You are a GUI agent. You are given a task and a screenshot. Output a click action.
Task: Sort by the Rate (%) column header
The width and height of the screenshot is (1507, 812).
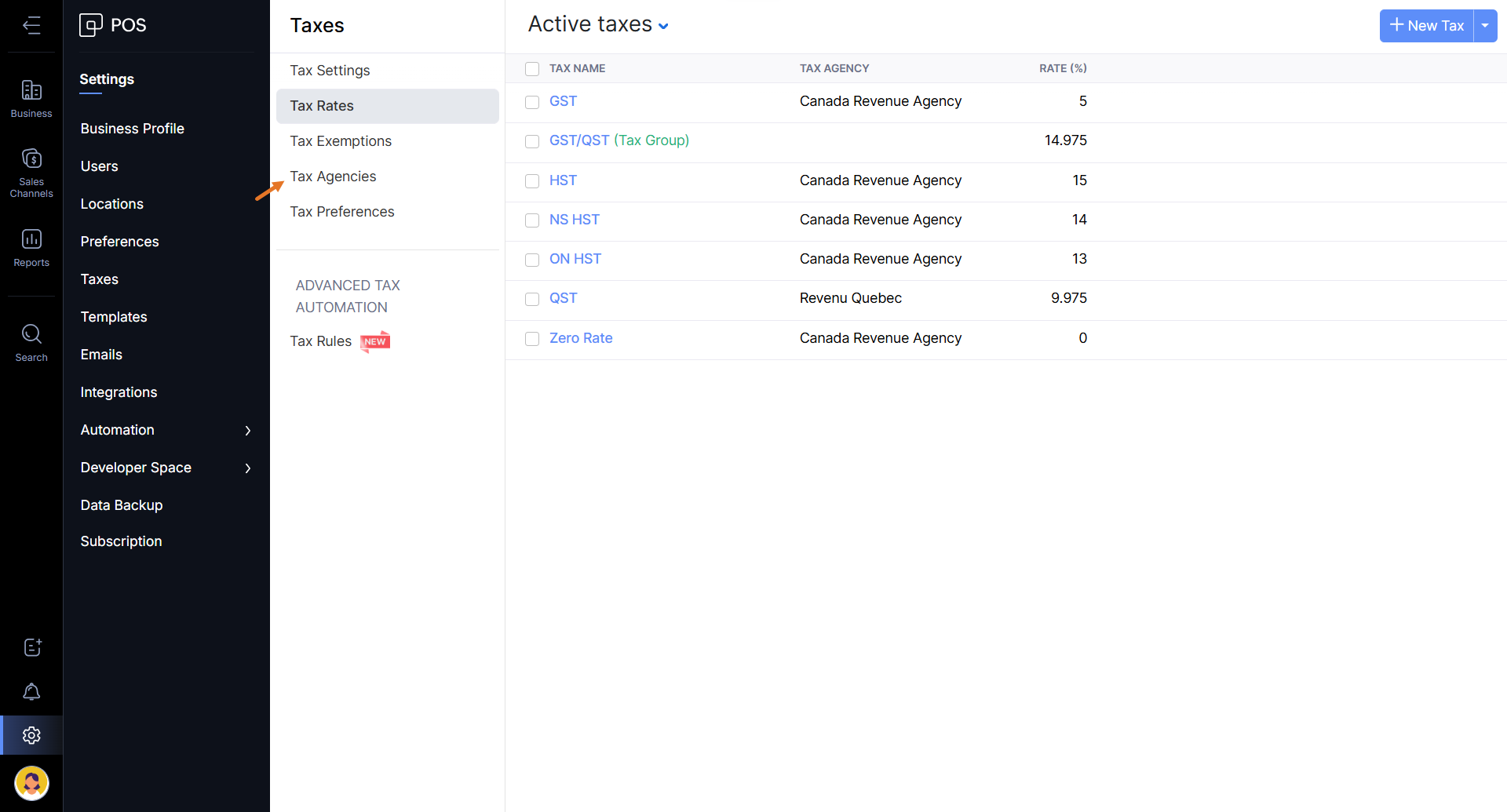(1062, 68)
